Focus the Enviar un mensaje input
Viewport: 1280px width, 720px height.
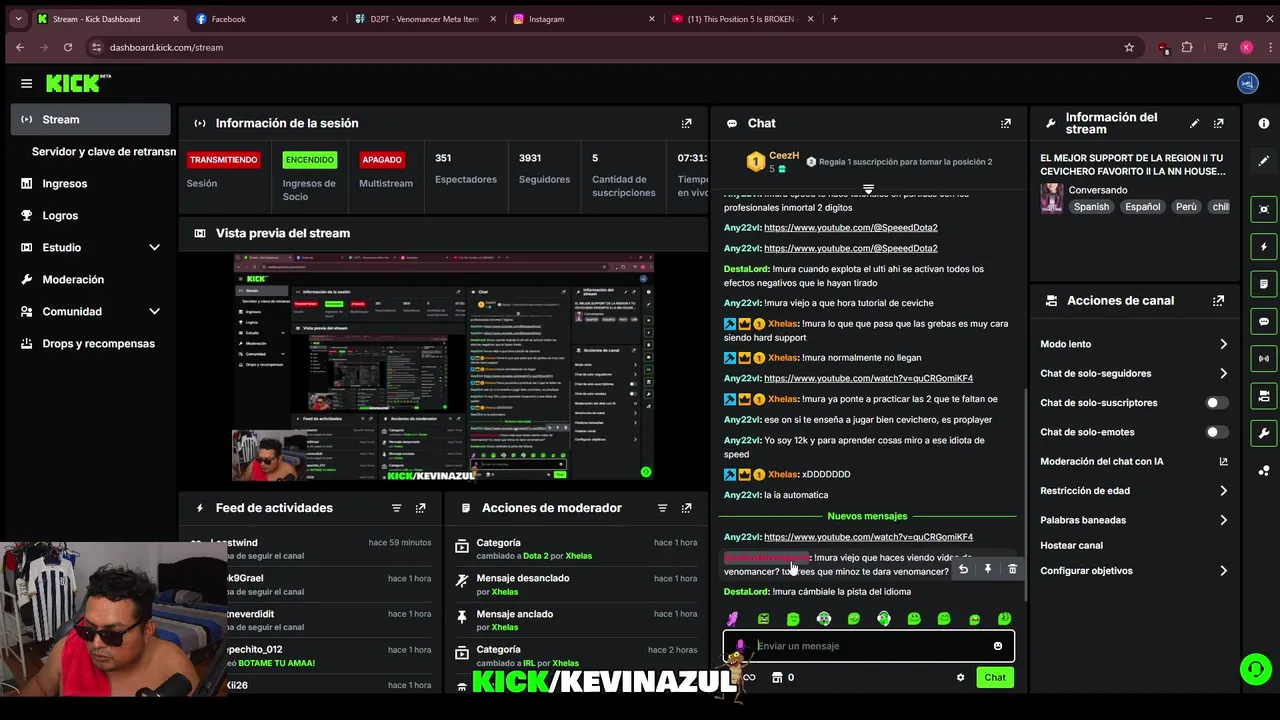(x=868, y=646)
